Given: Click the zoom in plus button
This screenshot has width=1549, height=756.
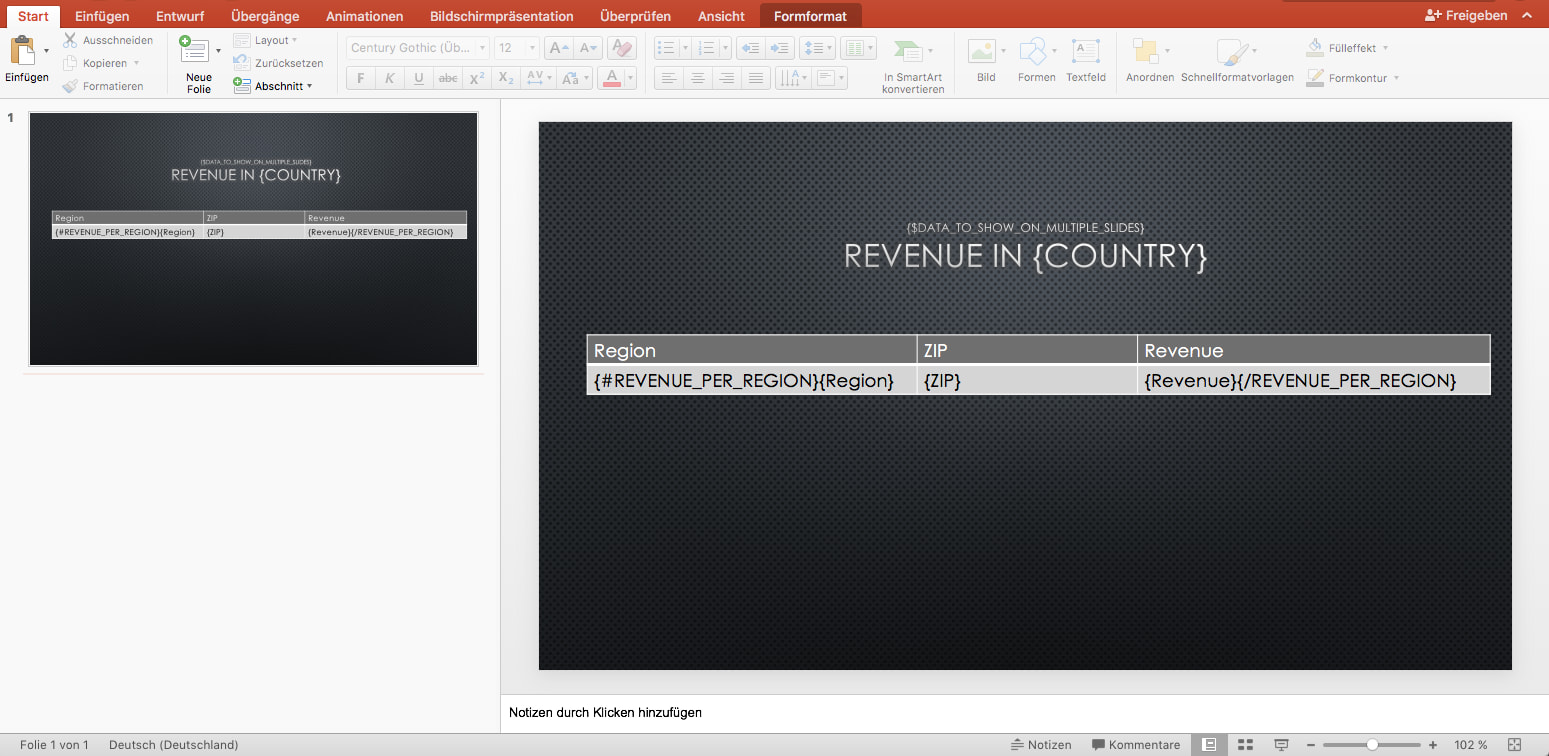Looking at the screenshot, I should tap(1433, 745).
